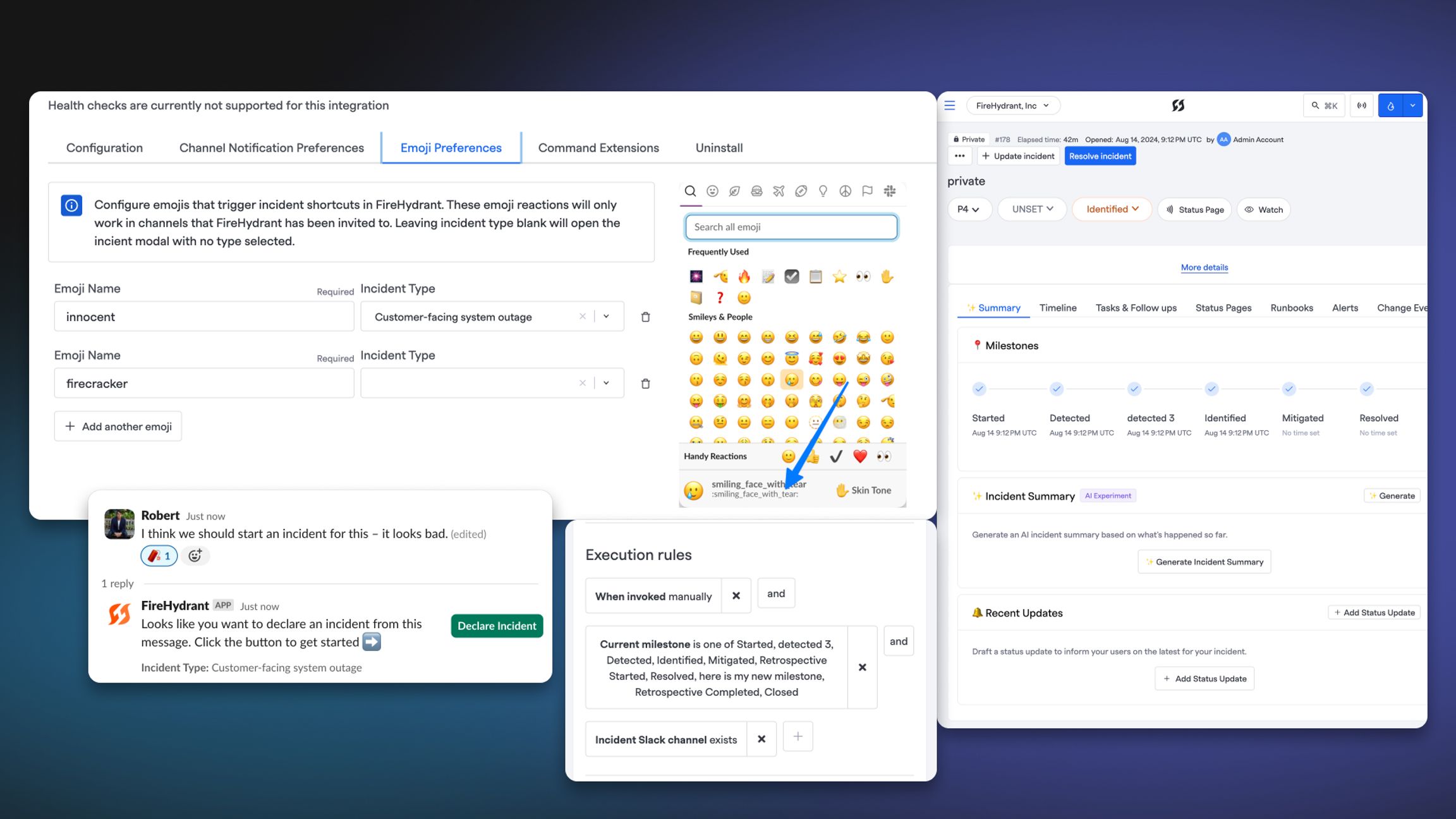Toggle Watch on the incident
Viewport: 1456px width, 819px height.
click(x=1263, y=210)
